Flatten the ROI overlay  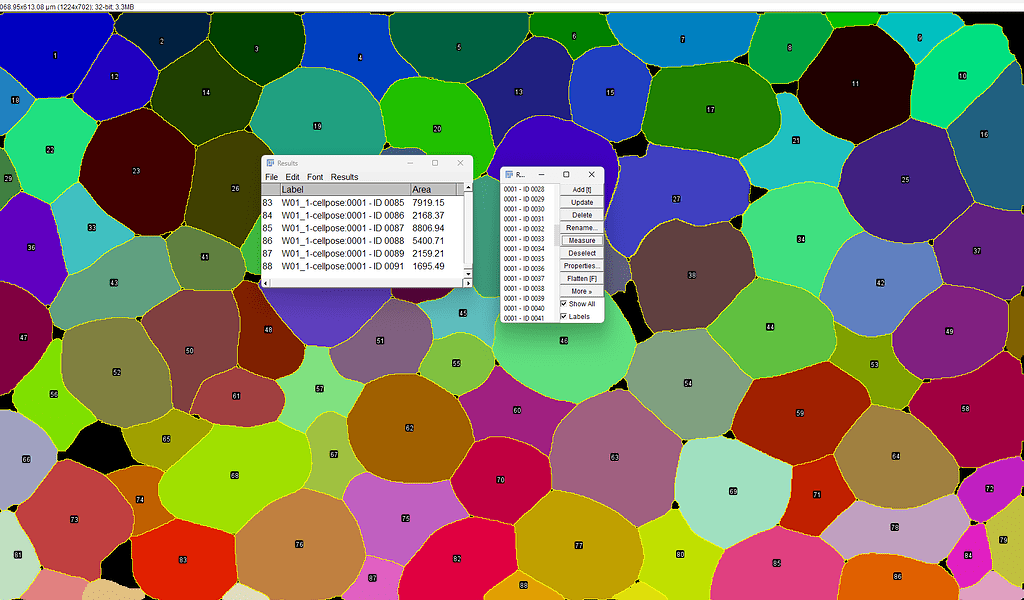coord(580,278)
